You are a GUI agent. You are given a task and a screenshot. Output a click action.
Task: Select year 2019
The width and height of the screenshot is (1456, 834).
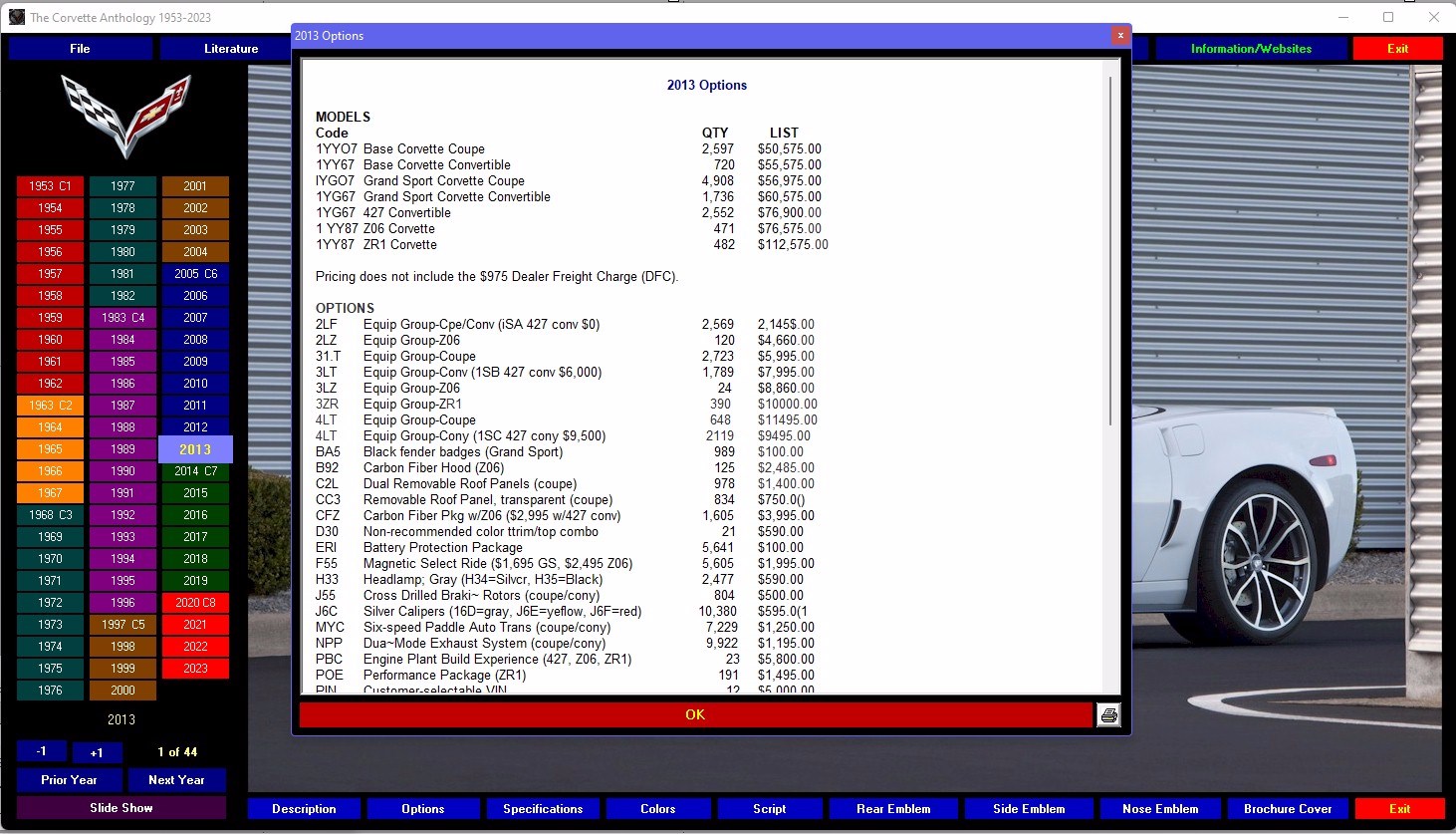click(x=195, y=581)
